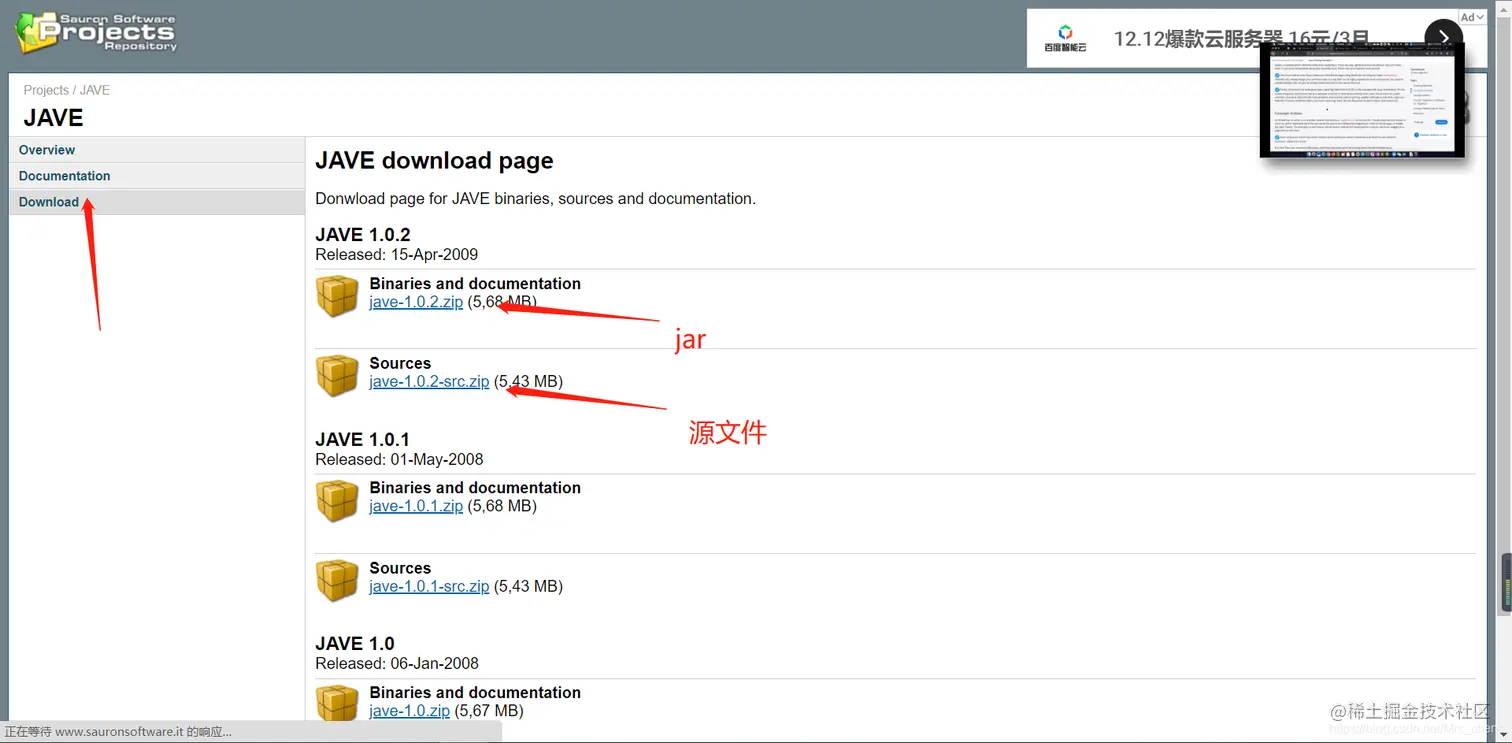
Task: Click the ad's round arrow button
Action: tap(1443, 38)
